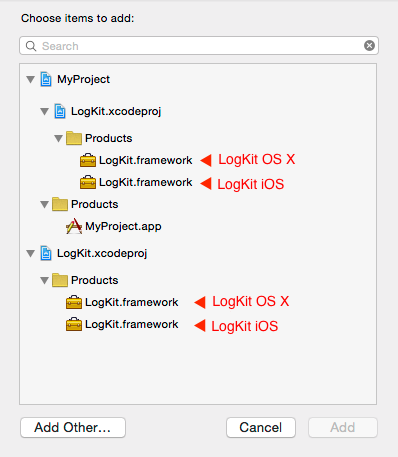Select the Products label inside nested LogKit.xcodeproj
398x457 pixels.
click(x=109, y=138)
